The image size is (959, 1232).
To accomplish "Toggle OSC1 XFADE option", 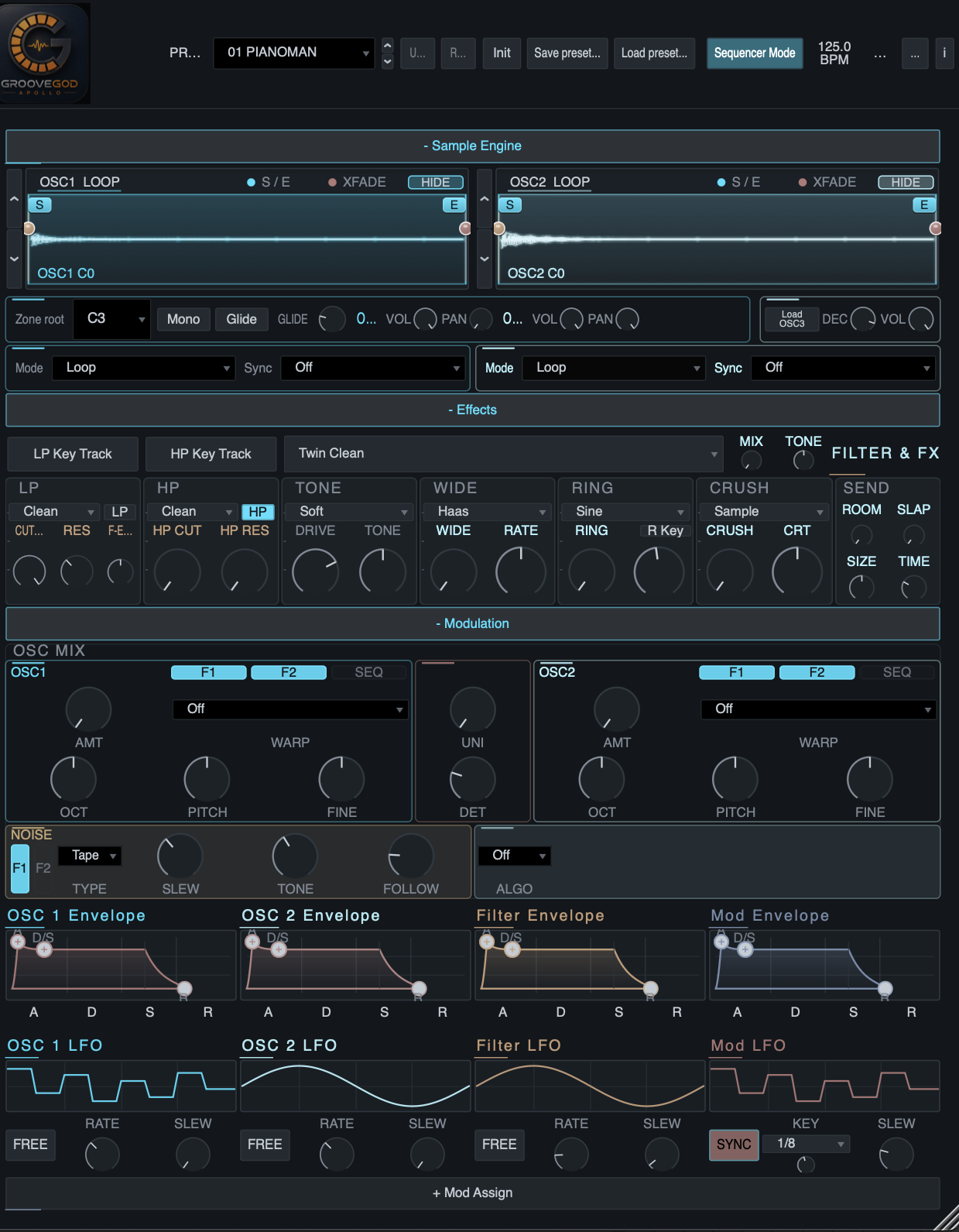I will pos(357,182).
